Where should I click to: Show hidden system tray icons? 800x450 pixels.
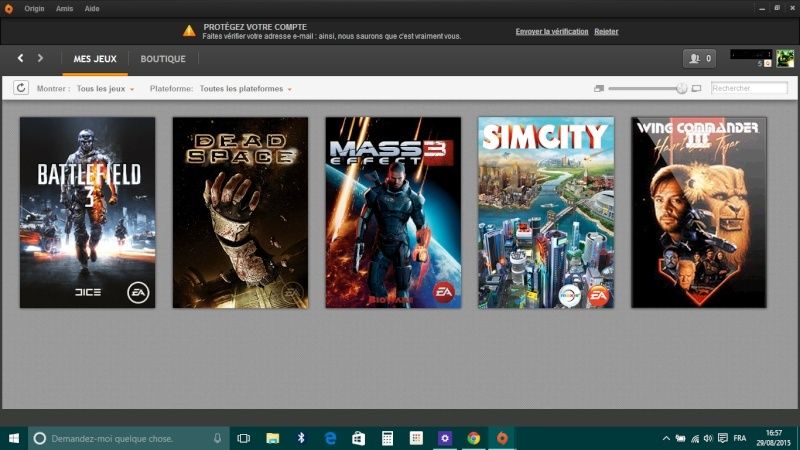click(x=666, y=438)
